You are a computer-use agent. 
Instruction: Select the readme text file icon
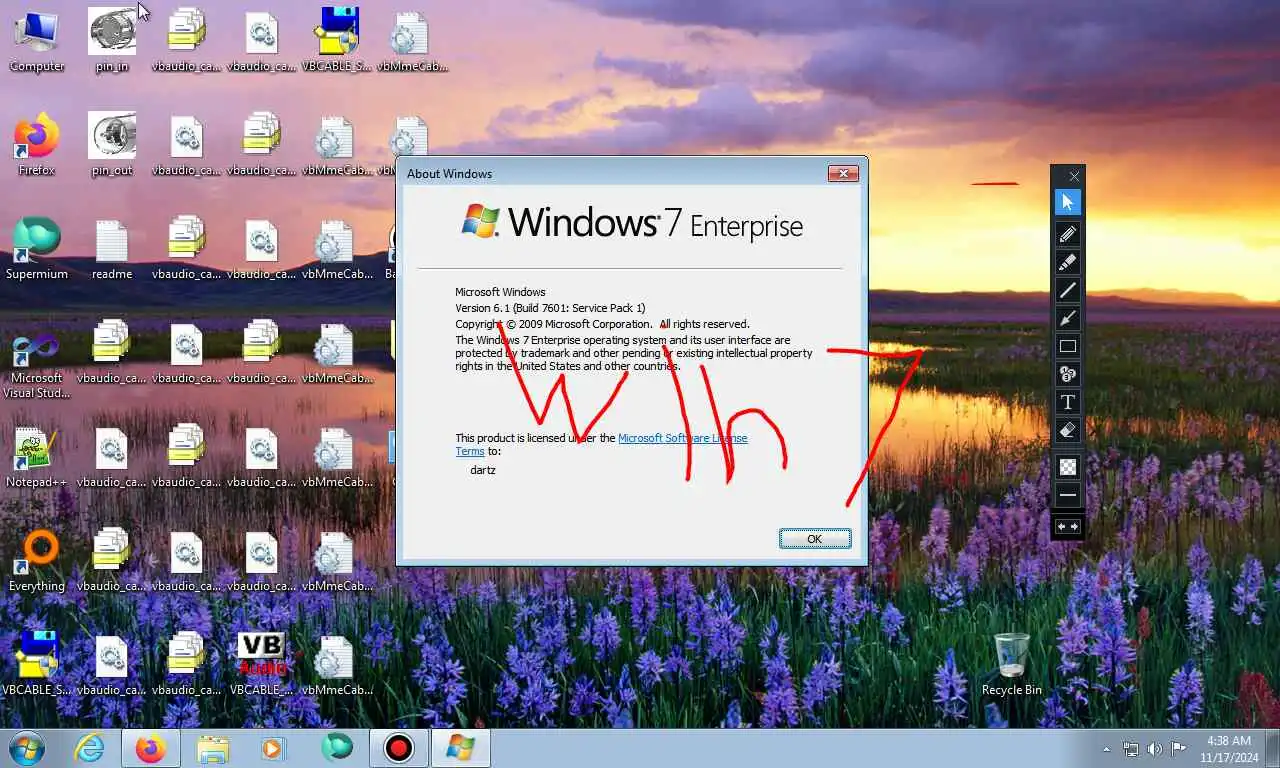(112, 249)
